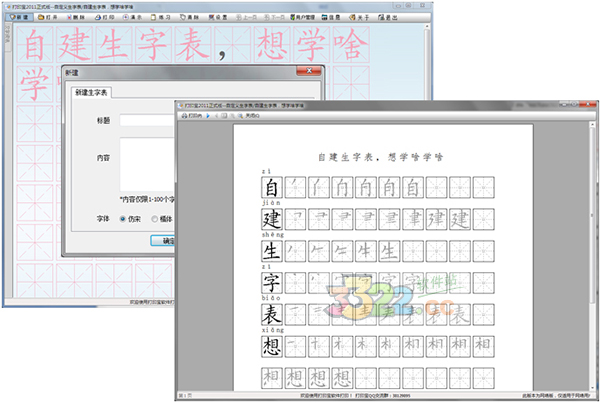Viewport: 600px width, 403px height.
Task: Click the blue next-page arrow in preview toolbar
Action: pyautogui.click(x=208, y=116)
